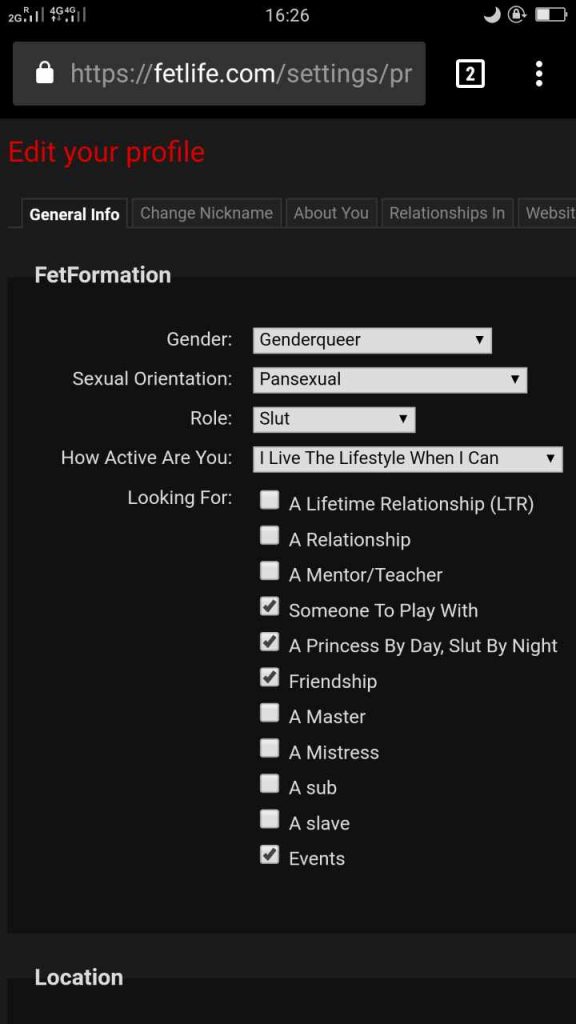
Task: Check the A Relationship checkbox
Action: (269, 536)
